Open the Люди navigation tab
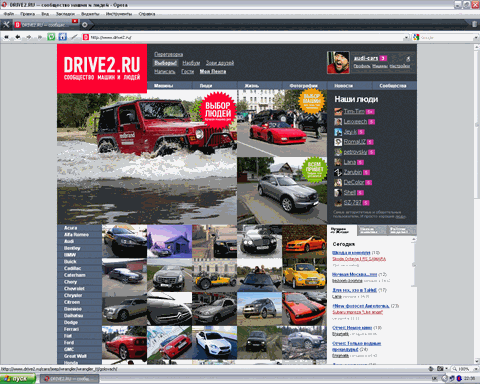480x384 pixels. point(206,86)
